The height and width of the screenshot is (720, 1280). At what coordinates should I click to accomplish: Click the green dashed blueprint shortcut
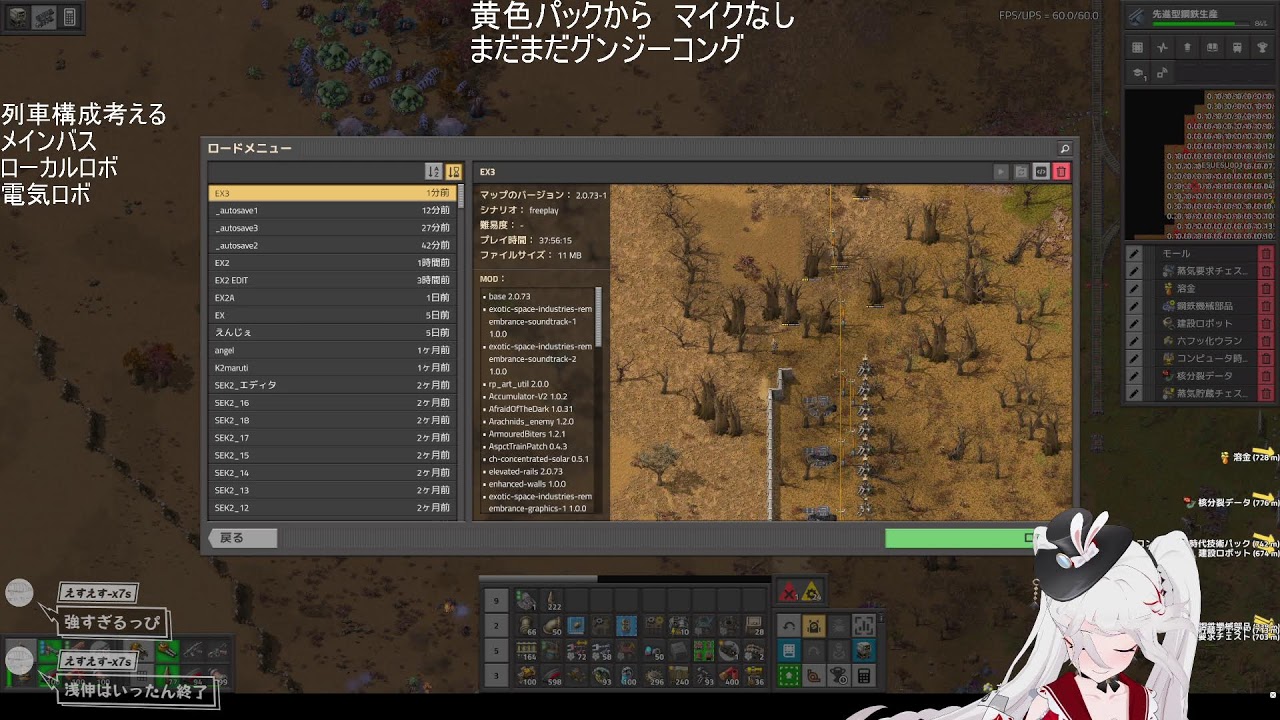click(789, 676)
